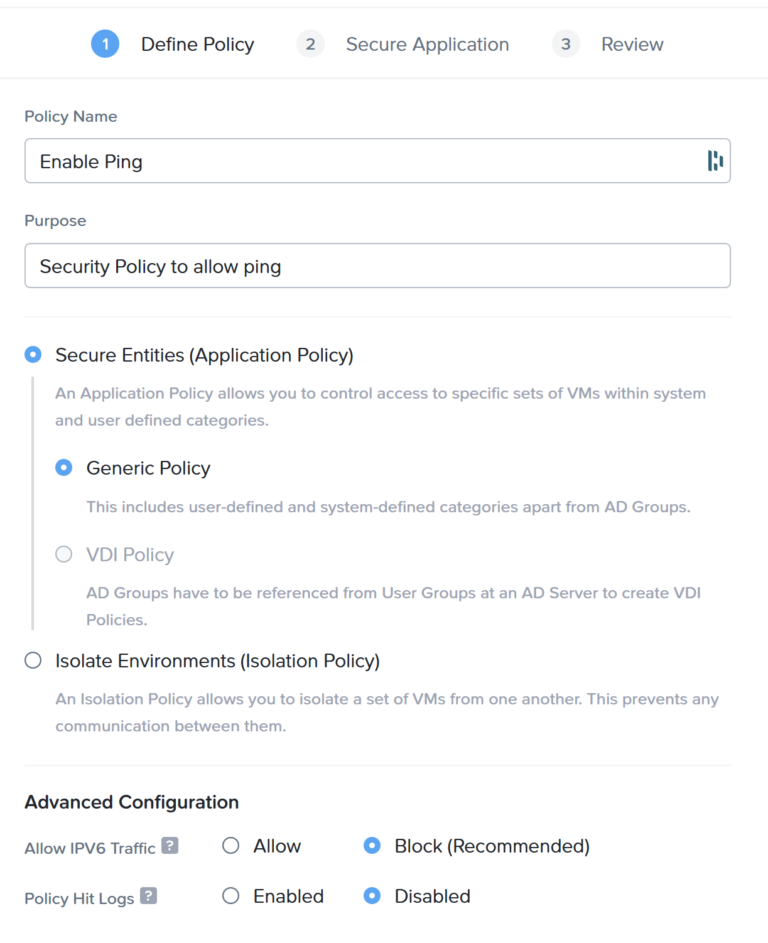Image resolution: width=768 pixels, height=943 pixels.
Task: Select Secure Entities (Application Policy)
Action: click(33, 354)
